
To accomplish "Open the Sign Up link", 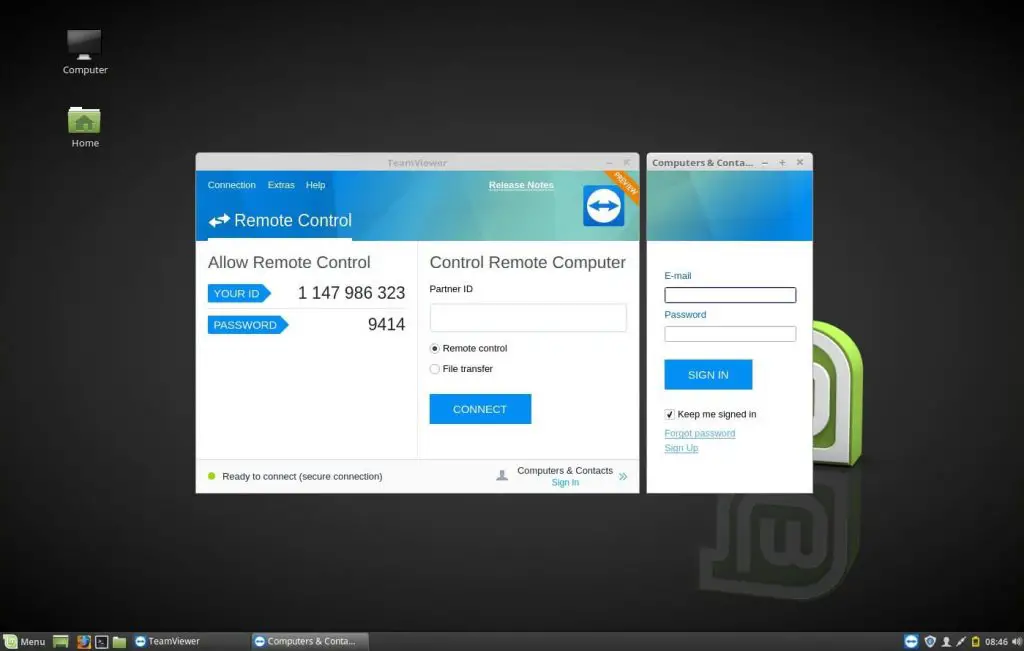I will pyautogui.click(x=681, y=447).
